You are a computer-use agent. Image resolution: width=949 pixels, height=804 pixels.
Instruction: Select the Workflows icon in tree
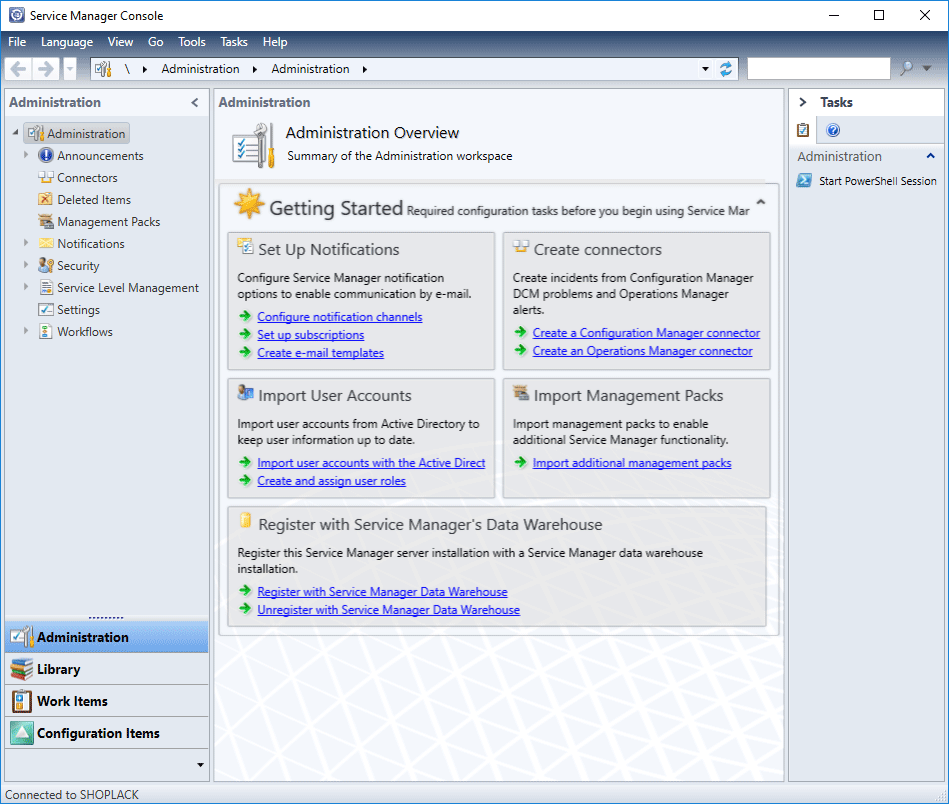click(x=45, y=331)
